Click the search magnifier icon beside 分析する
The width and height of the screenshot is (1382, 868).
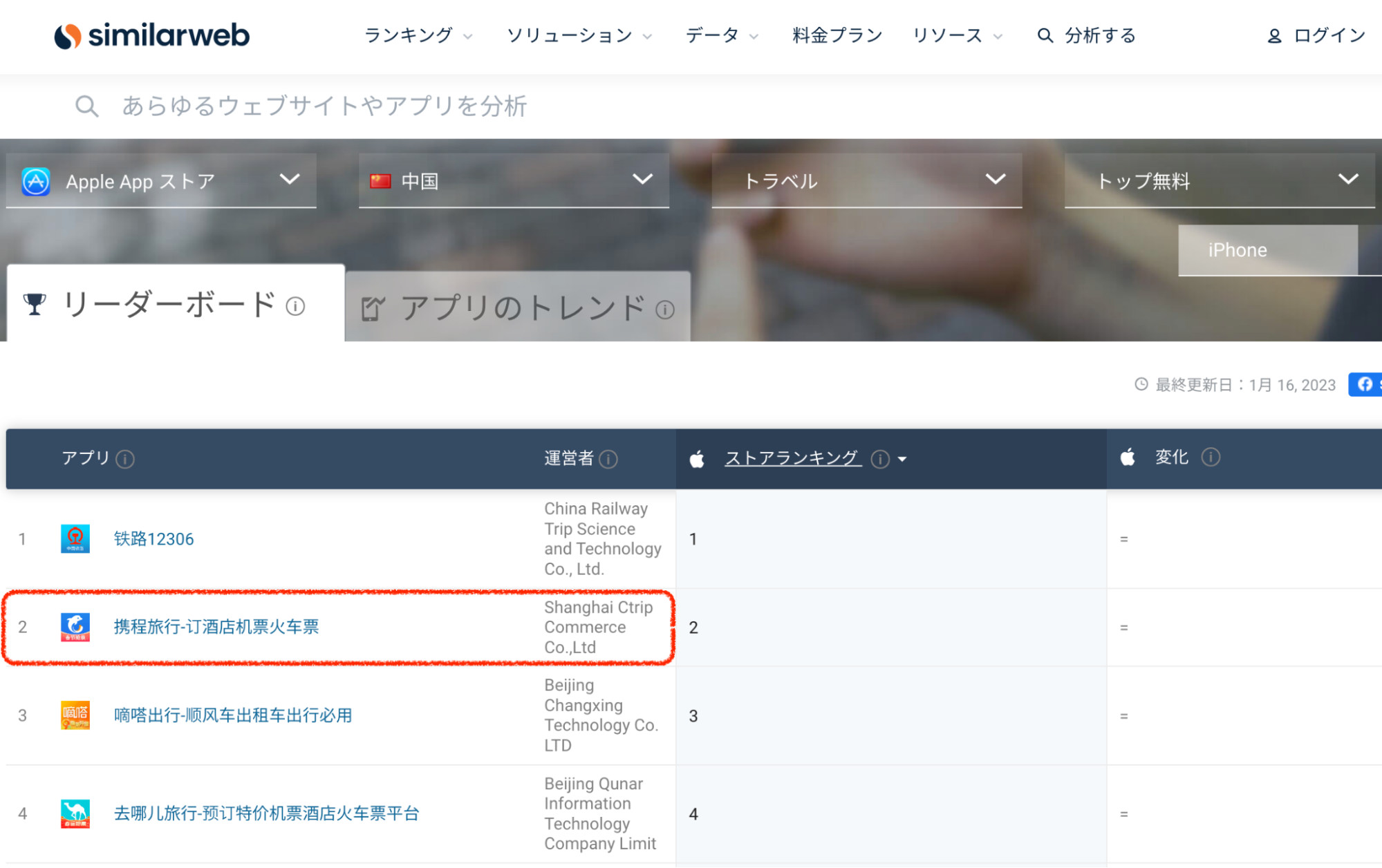(1045, 36)
